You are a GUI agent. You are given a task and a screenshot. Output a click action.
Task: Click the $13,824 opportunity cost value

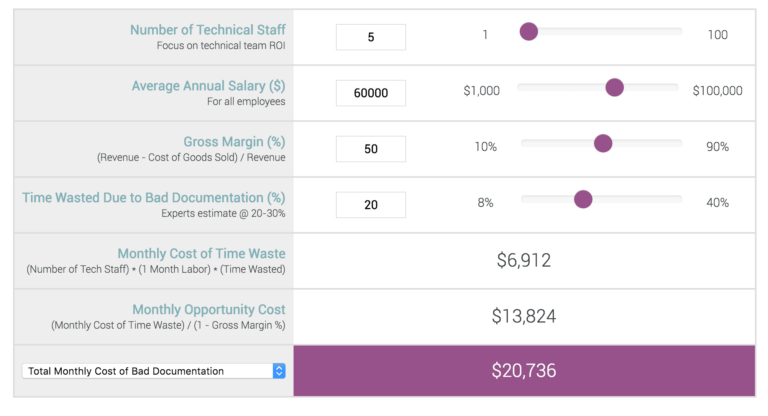tap(523, 317)
